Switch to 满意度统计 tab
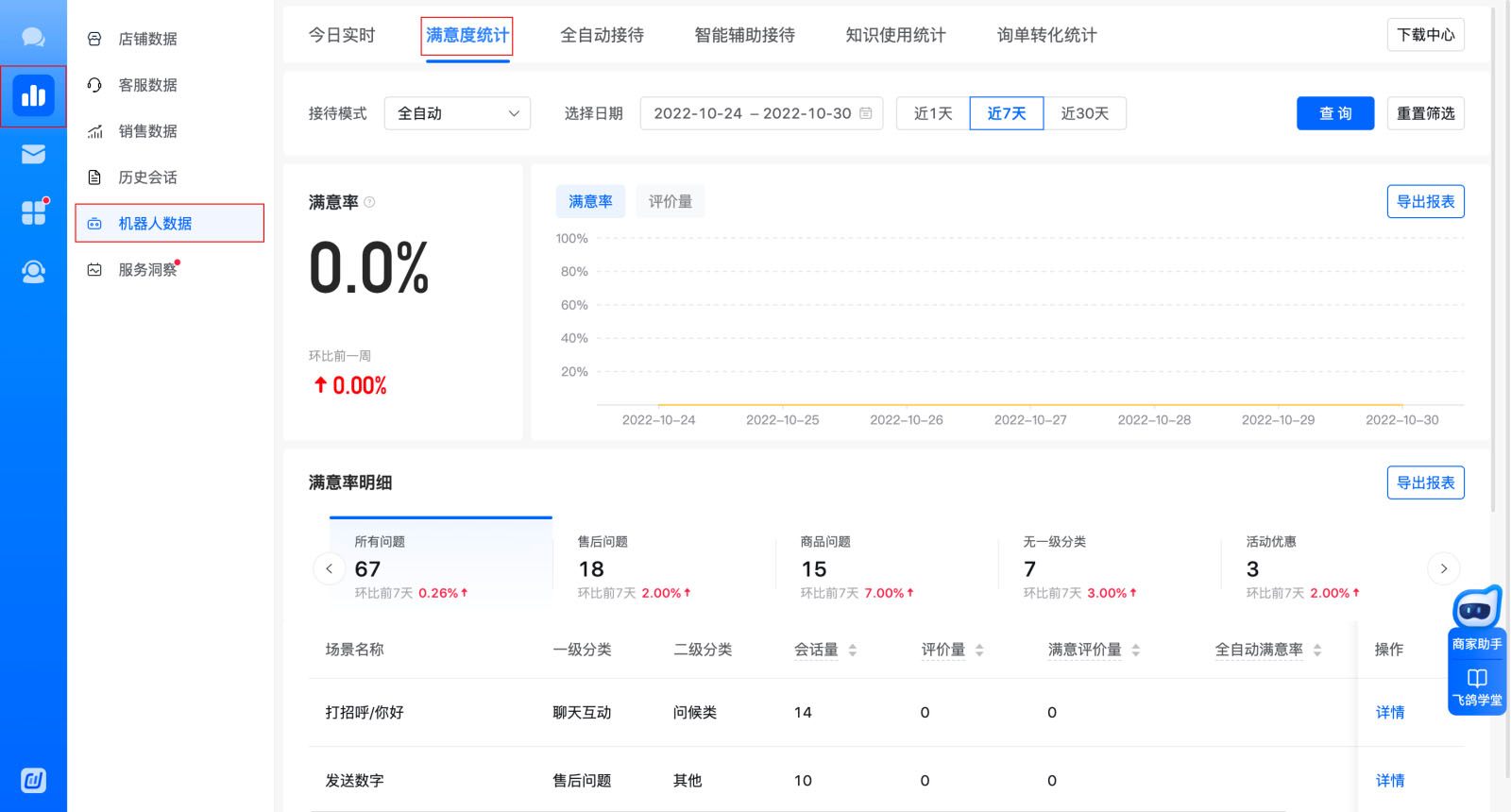Image resolution: width=1511 pixels, height=812 pixels. (x=467, y=35)
